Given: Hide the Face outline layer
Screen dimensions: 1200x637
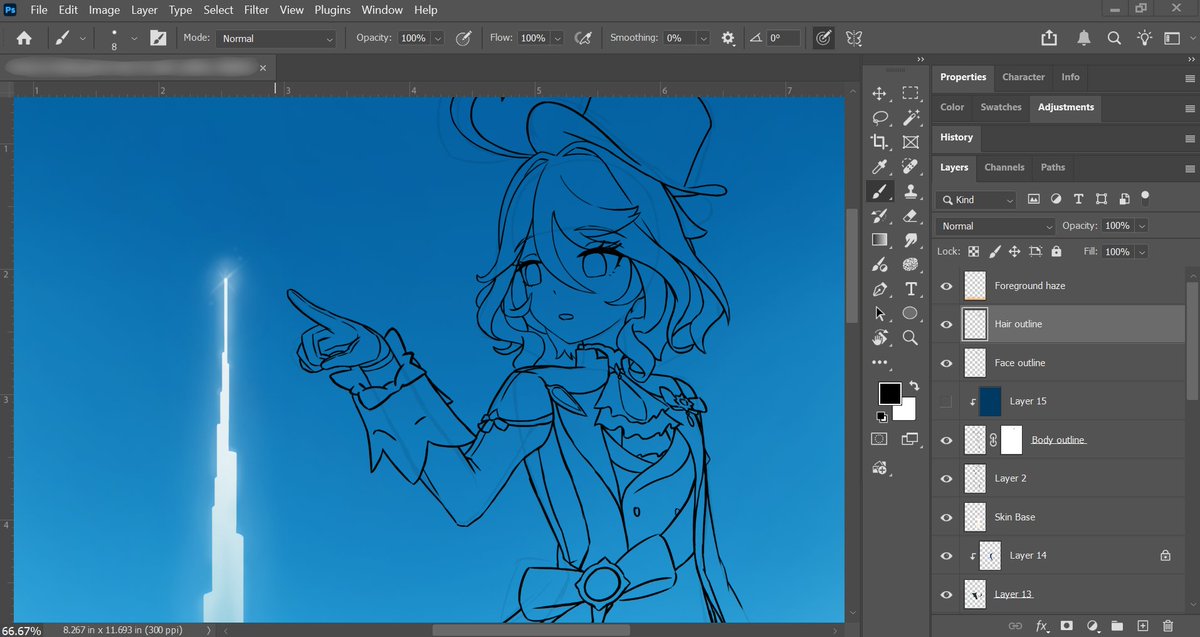Looking at the screenshot, I should pyautogui.click(x=947, y=363).
